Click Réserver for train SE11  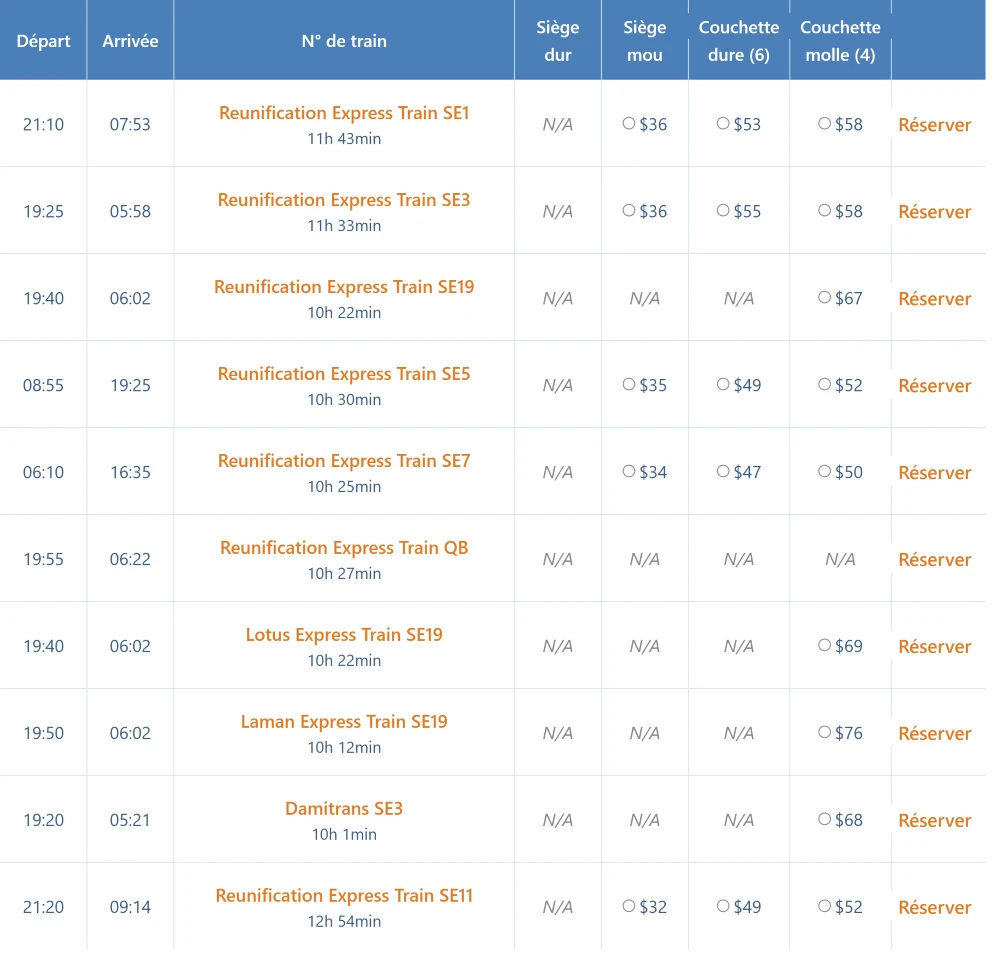click(x=934, y=907)
